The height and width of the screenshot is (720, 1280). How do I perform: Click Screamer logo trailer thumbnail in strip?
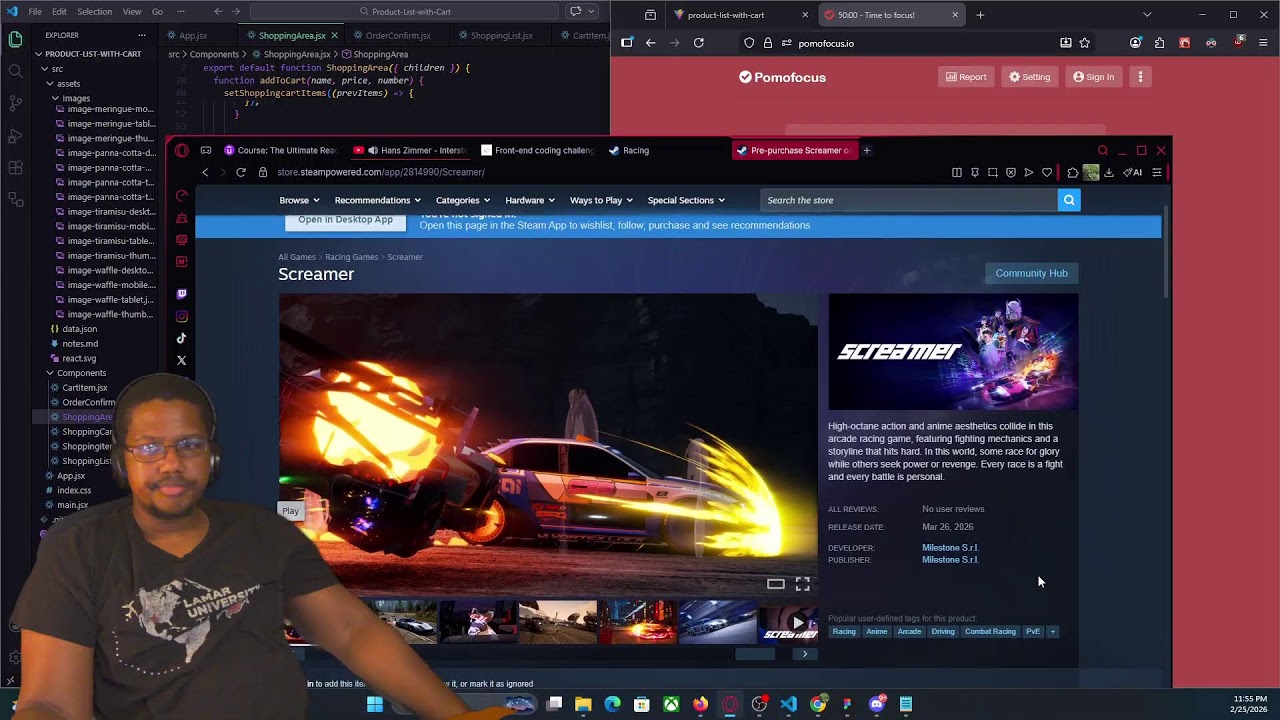click(789, 622)
